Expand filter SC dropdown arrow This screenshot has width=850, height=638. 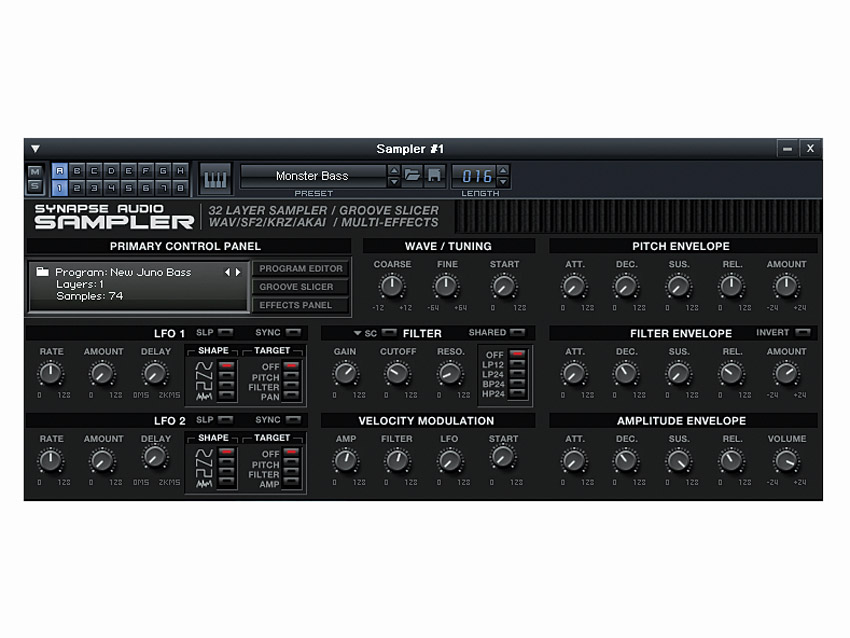pos(357,333)
